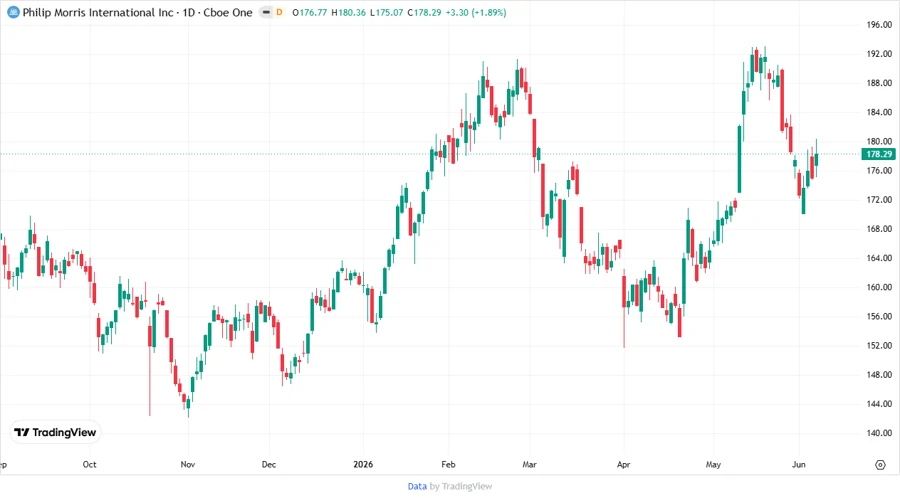Click the 176.00 price axis label
Screen dimensions: 900x498
[879, 170]
